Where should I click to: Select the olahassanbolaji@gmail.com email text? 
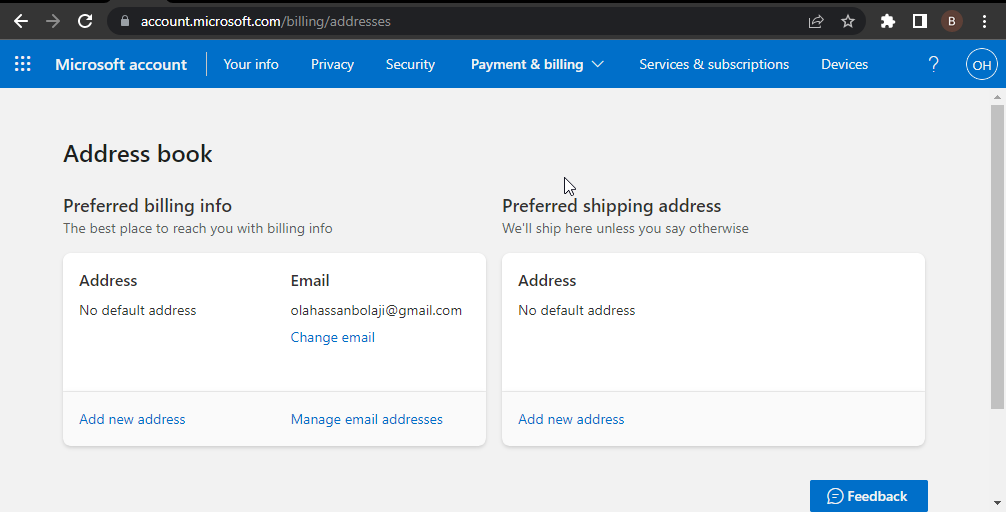click(x=376, y=311)
